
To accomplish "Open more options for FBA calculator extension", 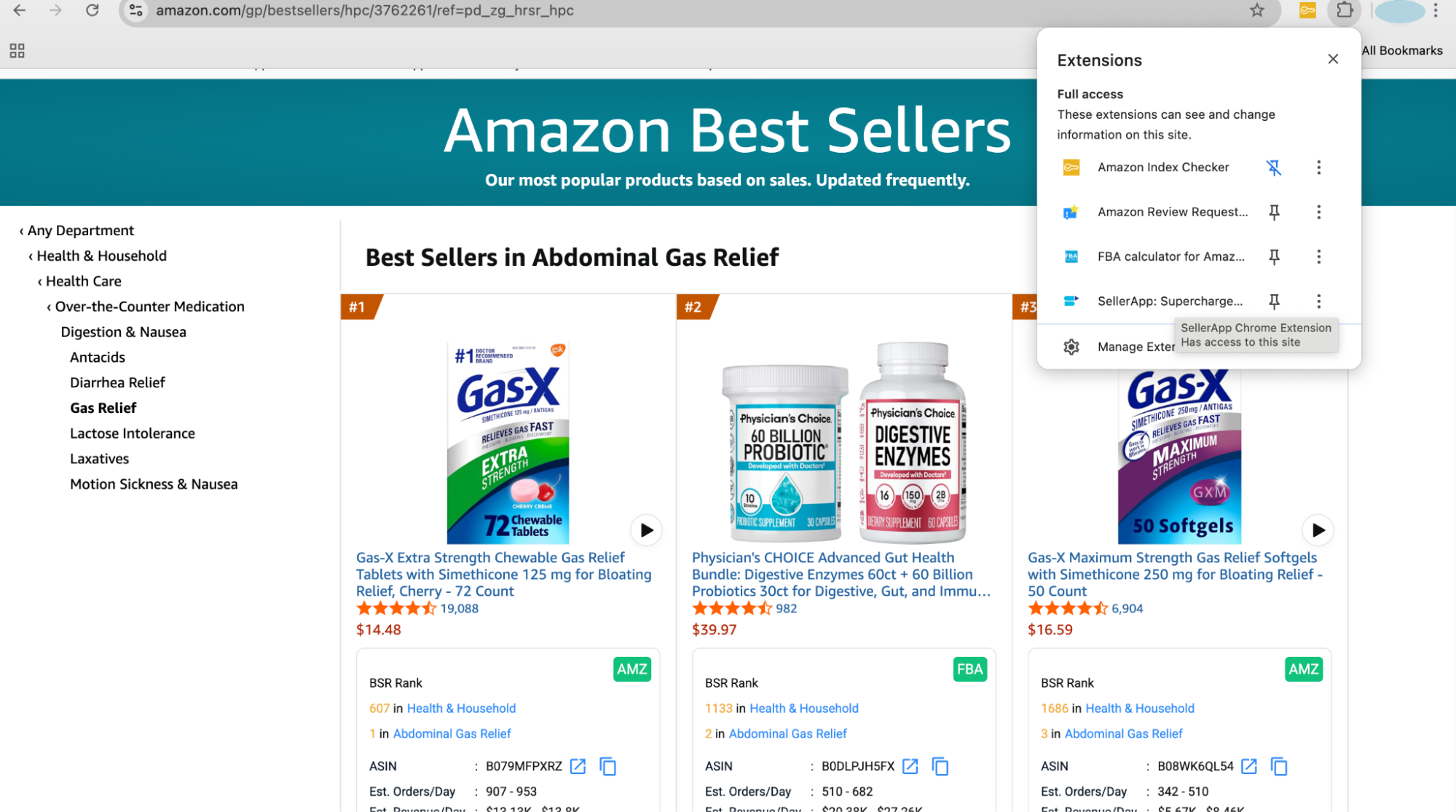I will pyautogui.click(x=1318, y=256).
